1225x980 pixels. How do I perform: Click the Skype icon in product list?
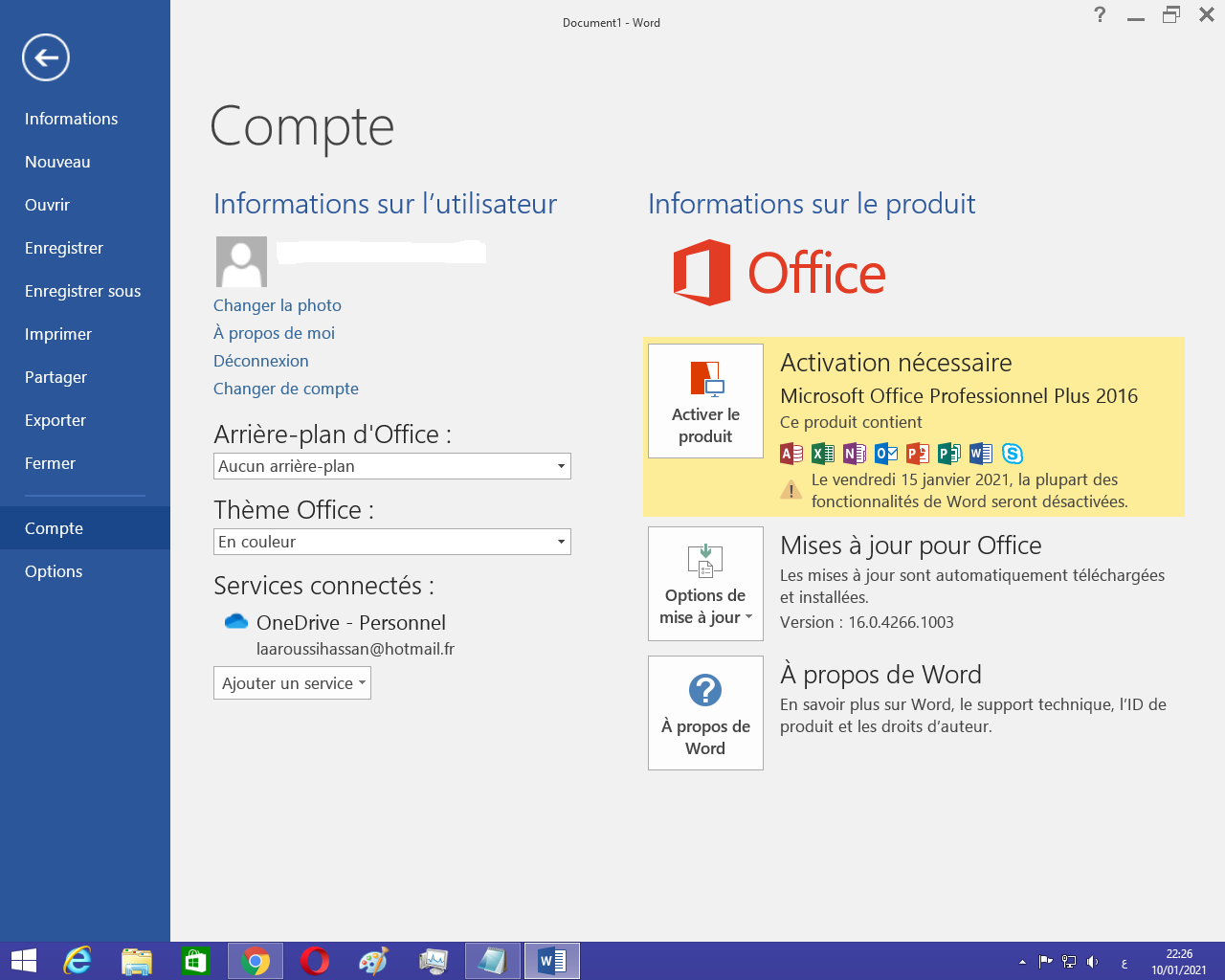pyautogui.click(x=1013, y=454)
